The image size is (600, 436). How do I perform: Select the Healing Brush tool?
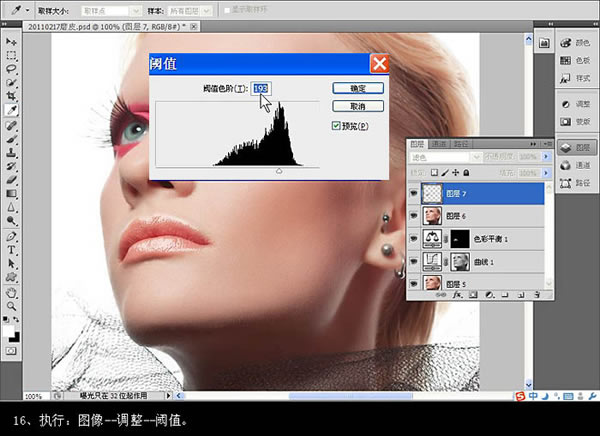pos(11,126)
